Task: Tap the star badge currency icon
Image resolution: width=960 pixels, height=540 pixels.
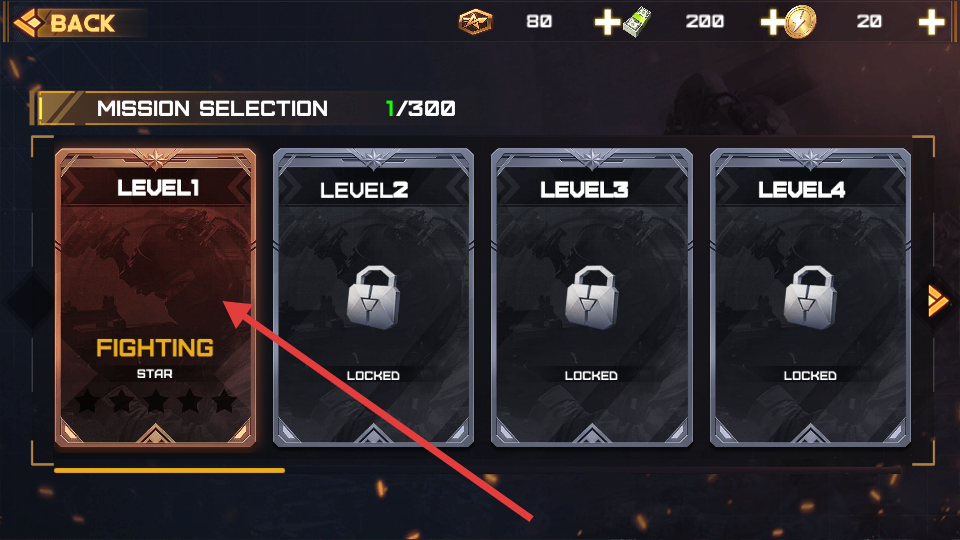Action: [476, 22]
